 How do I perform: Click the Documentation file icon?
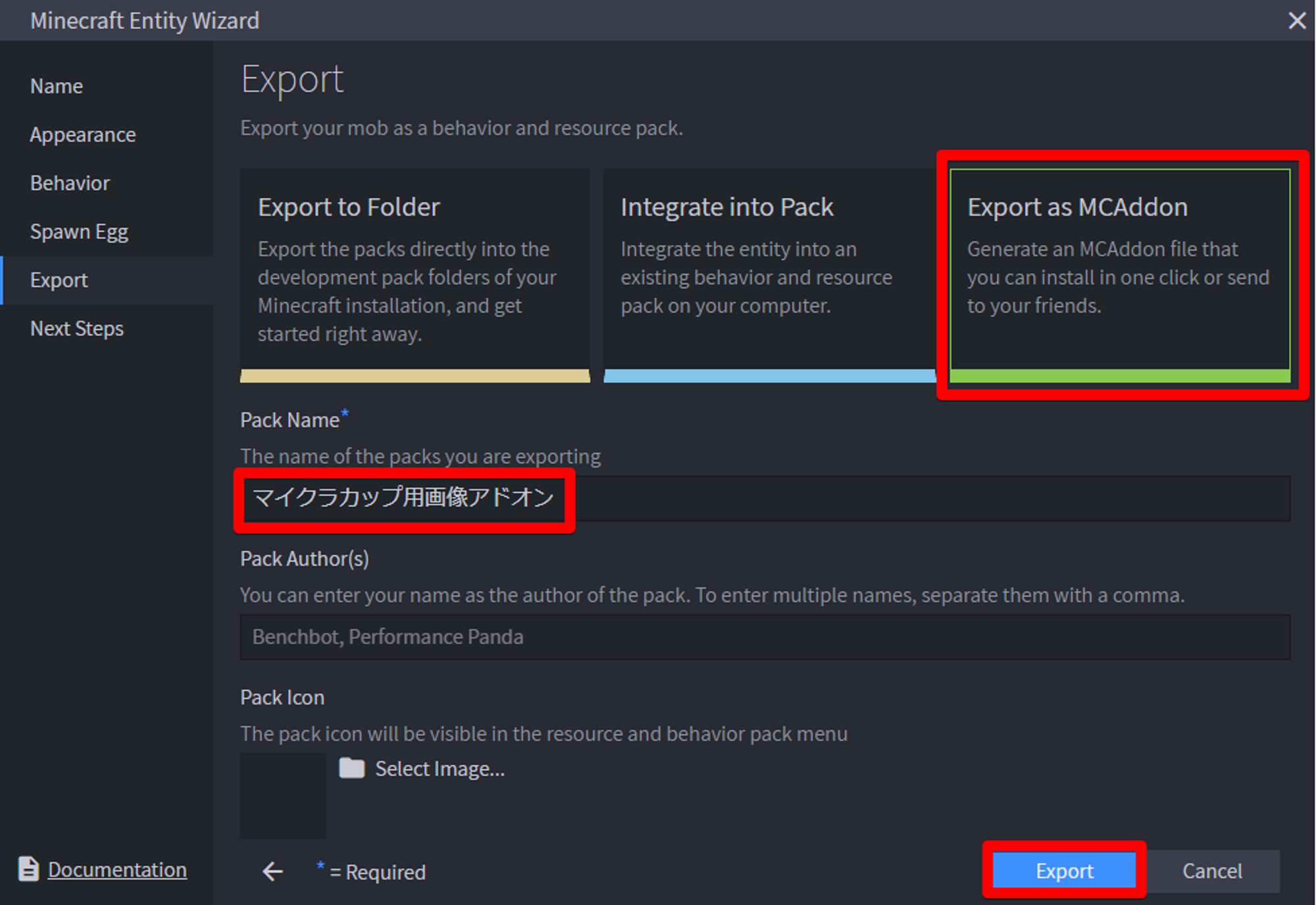tap(28, 869)
